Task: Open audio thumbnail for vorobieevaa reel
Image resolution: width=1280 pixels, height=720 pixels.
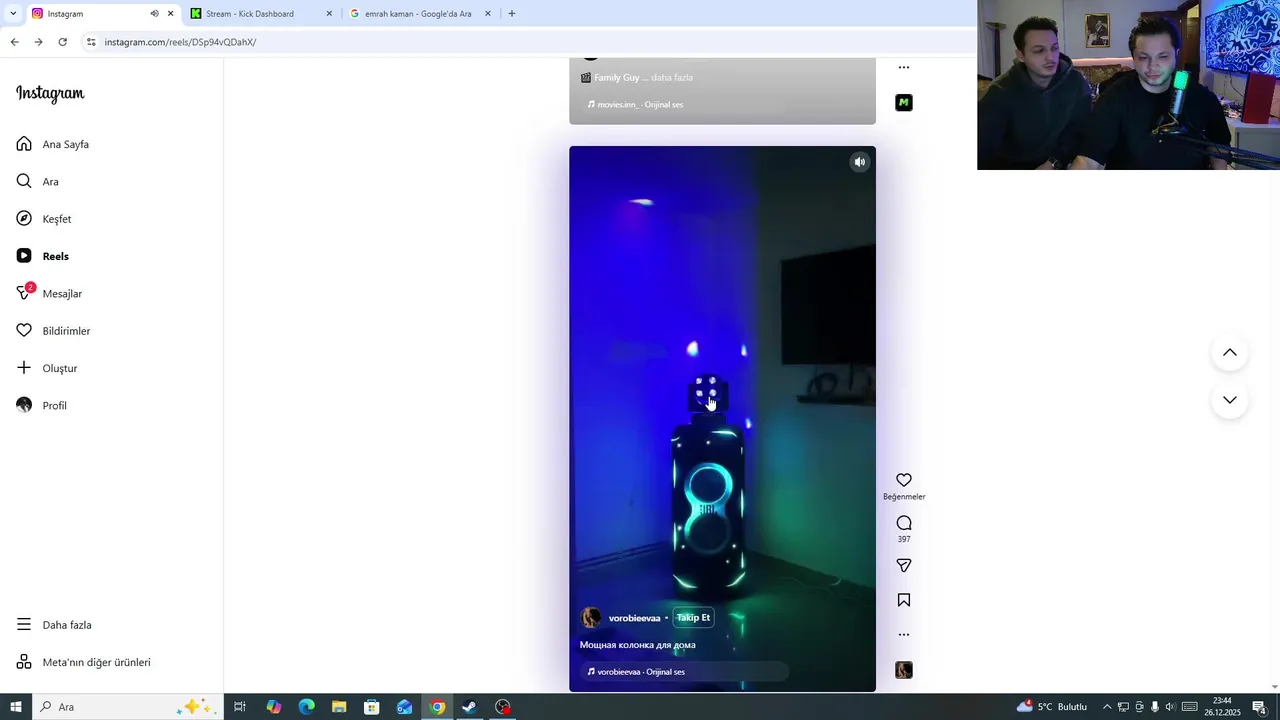Action: (904, 670)
